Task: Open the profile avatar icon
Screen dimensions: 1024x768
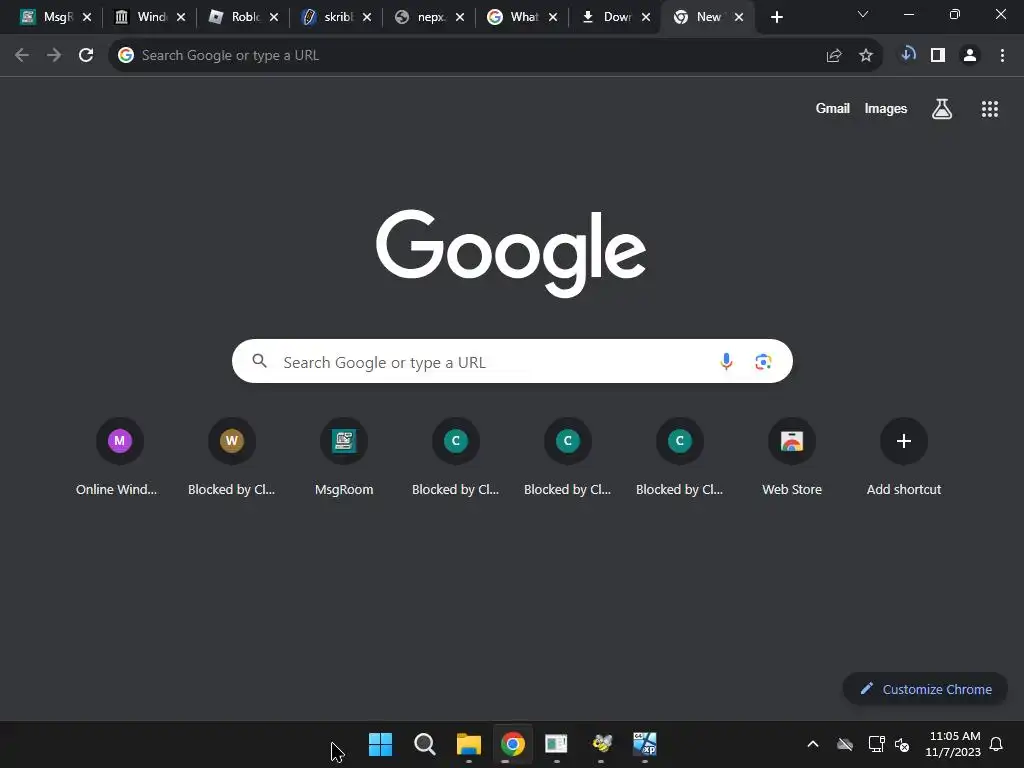Action: [970, 56]
